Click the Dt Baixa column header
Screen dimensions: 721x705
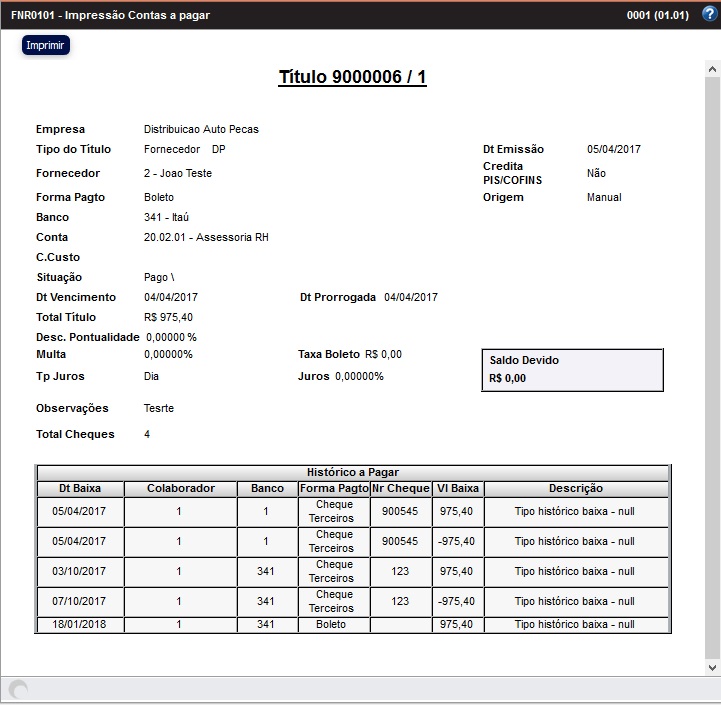[x=79, y=489]
